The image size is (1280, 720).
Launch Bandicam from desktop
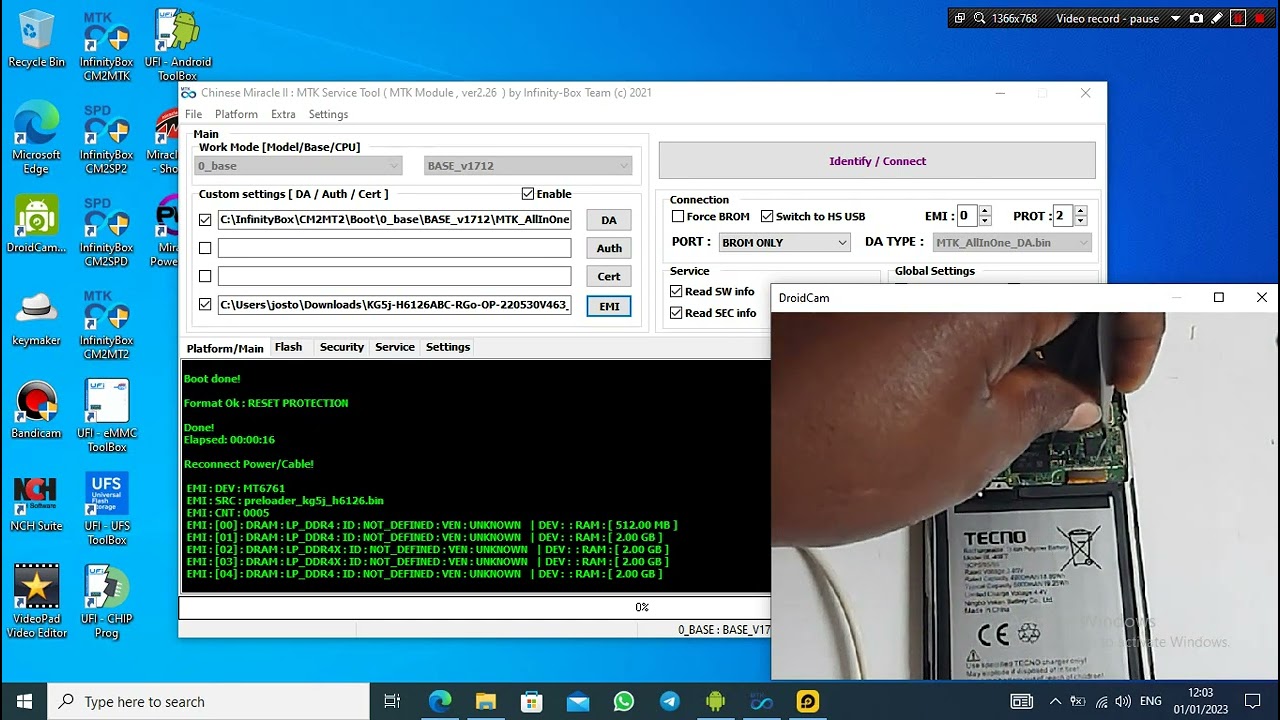(x=36, y=411)
